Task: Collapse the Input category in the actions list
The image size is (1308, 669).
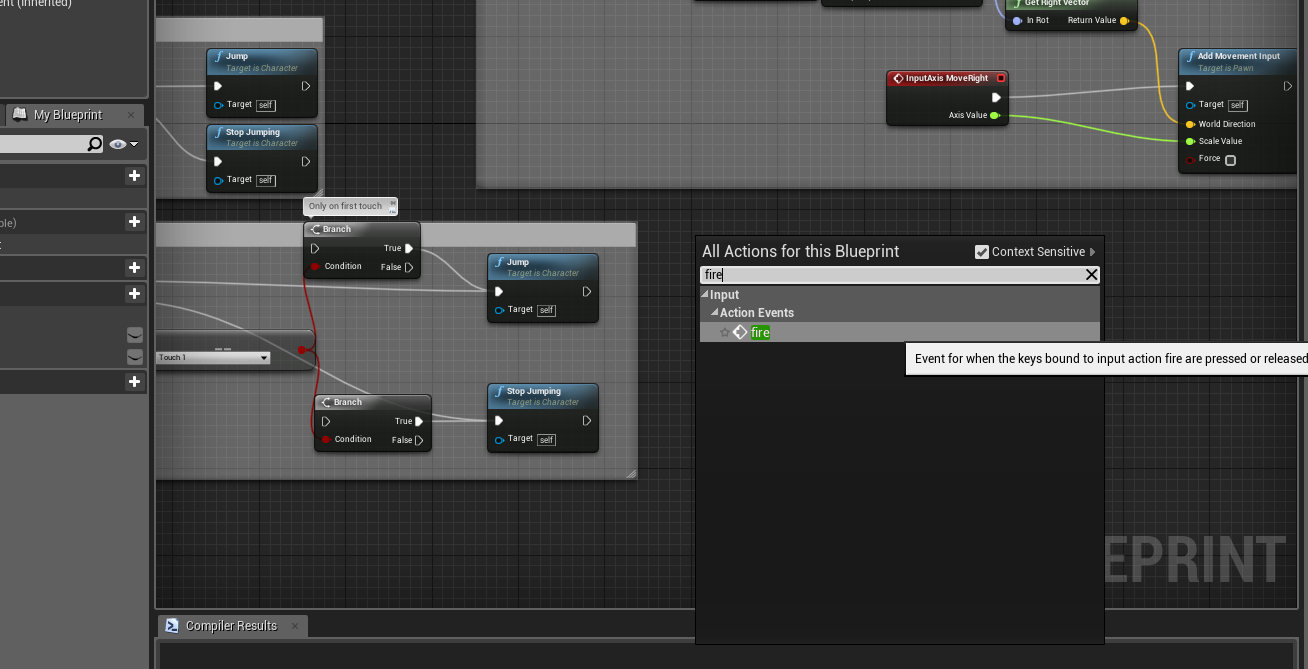Action: pyautogui.click(x=703, y=294)
